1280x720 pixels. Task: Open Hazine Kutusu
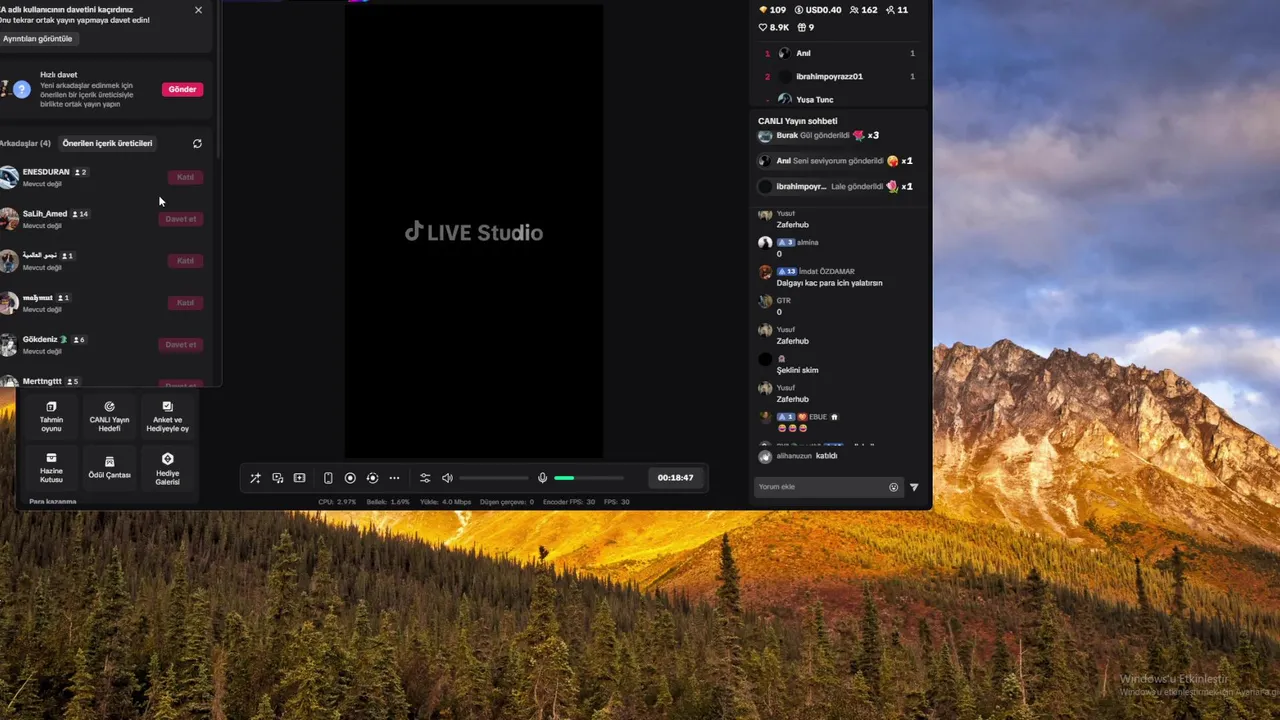[x=51, y=468]
